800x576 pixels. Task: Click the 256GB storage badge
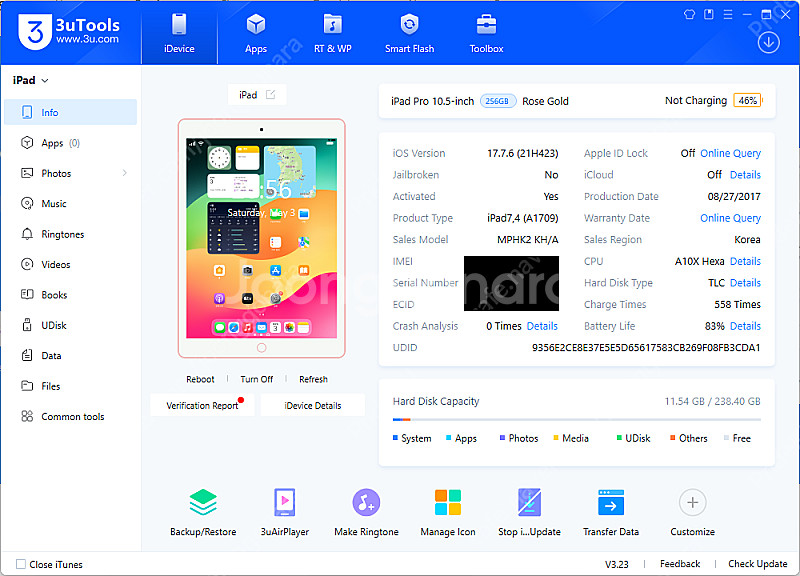[497, 101]
